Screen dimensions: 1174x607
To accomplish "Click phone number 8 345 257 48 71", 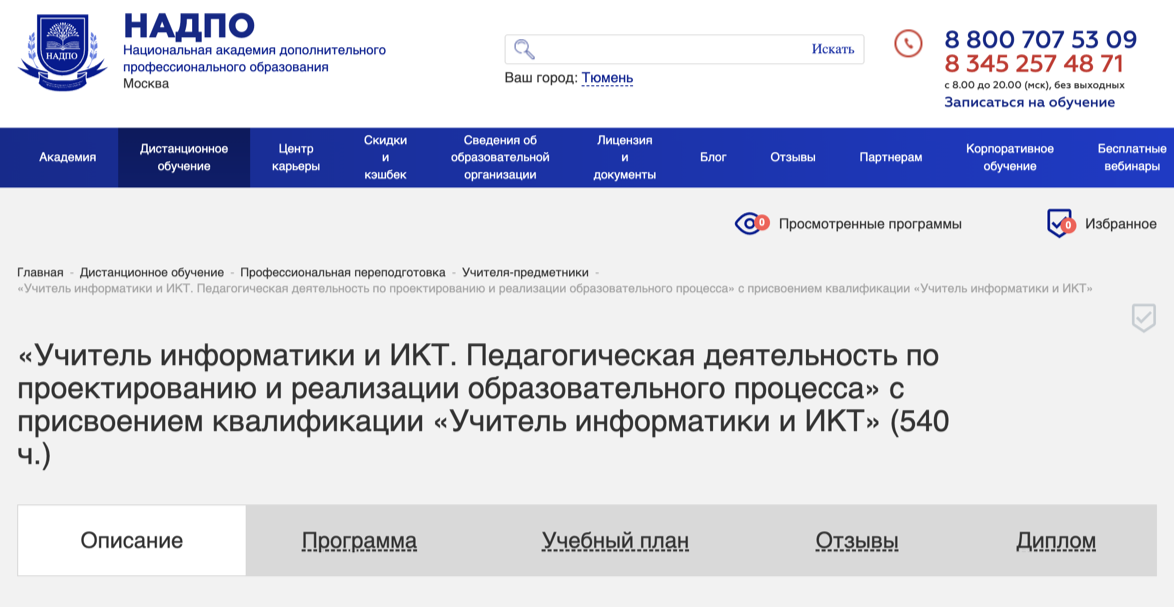I will (1033, 63).
